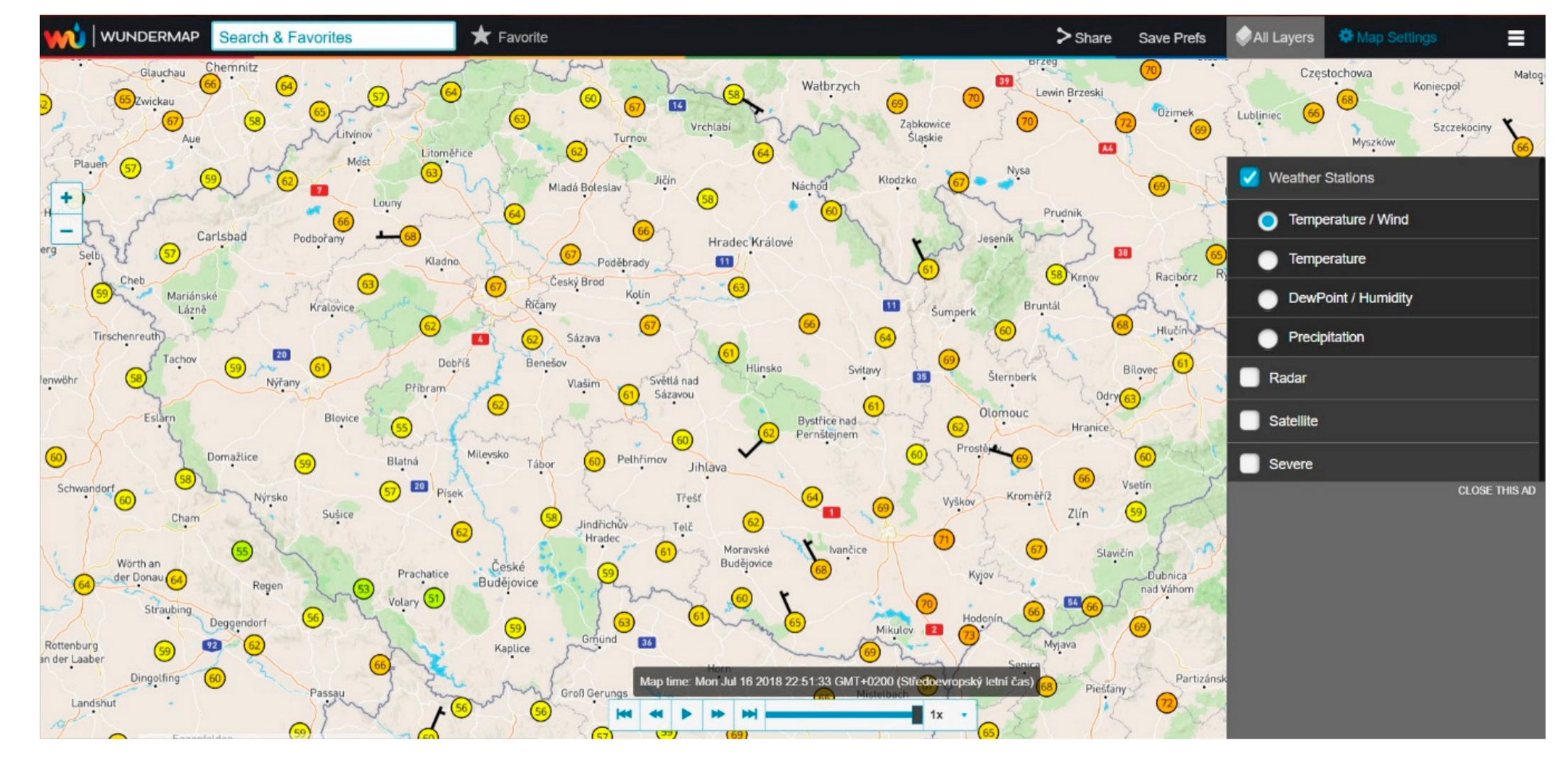
Task: Zoom in with the plus button
Action: click(66, 198)
